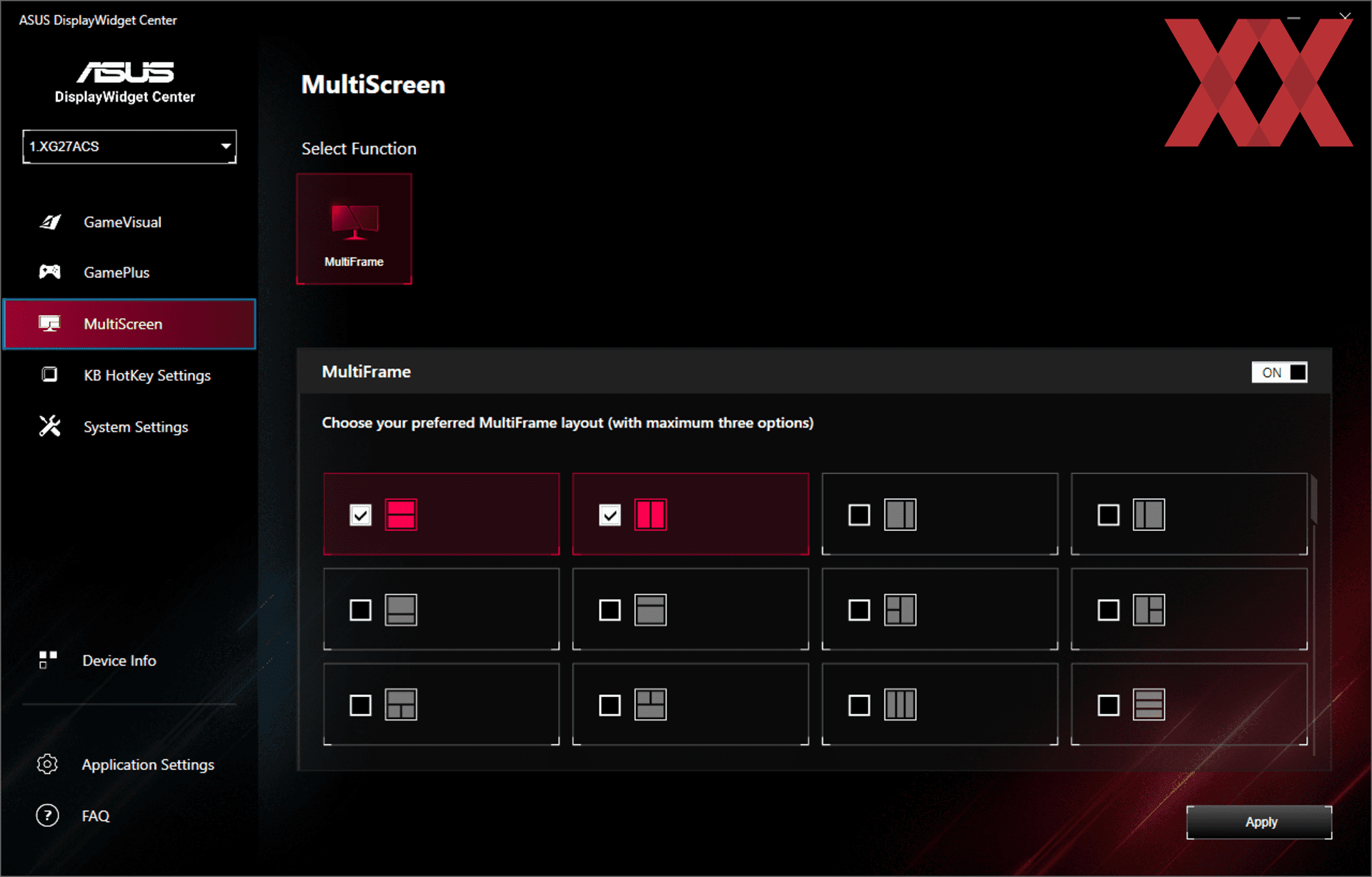The image size is (1372, 877).
Task: Uncheck the two equal columns layout checkbox
Action: pos(610,515)
